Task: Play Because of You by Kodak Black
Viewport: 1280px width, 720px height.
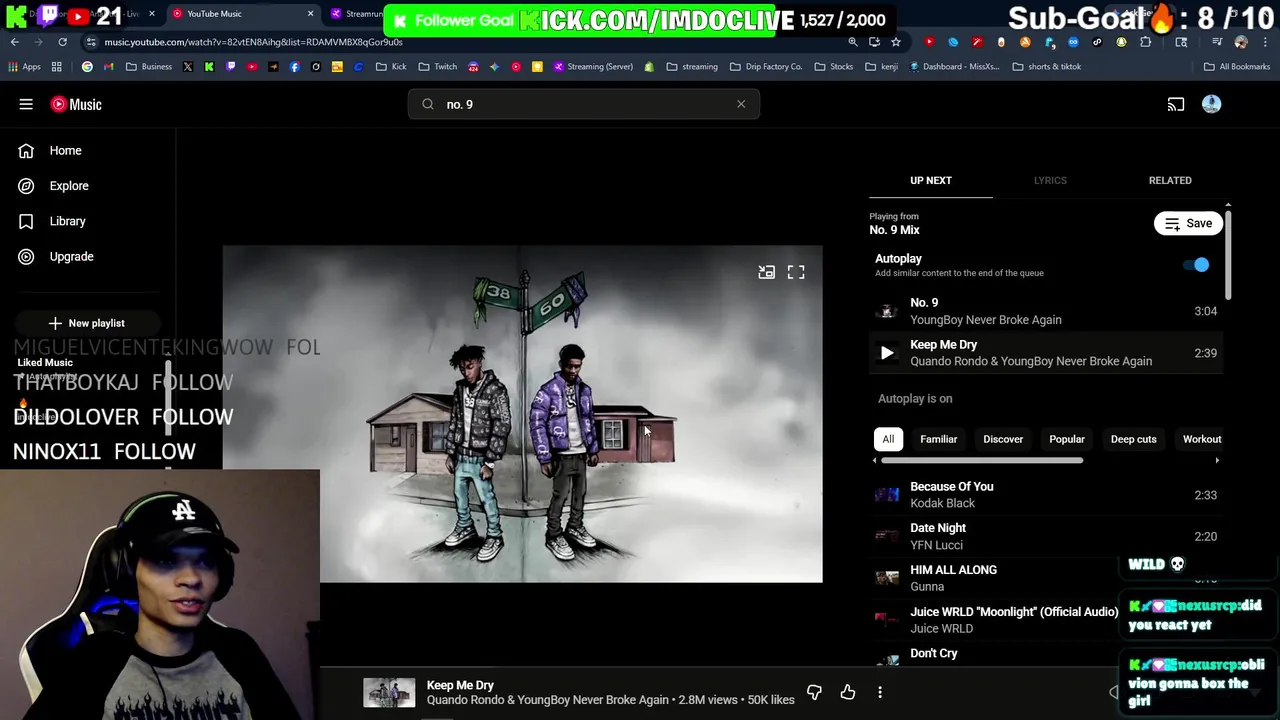Action: click(x=1045, y=495)
